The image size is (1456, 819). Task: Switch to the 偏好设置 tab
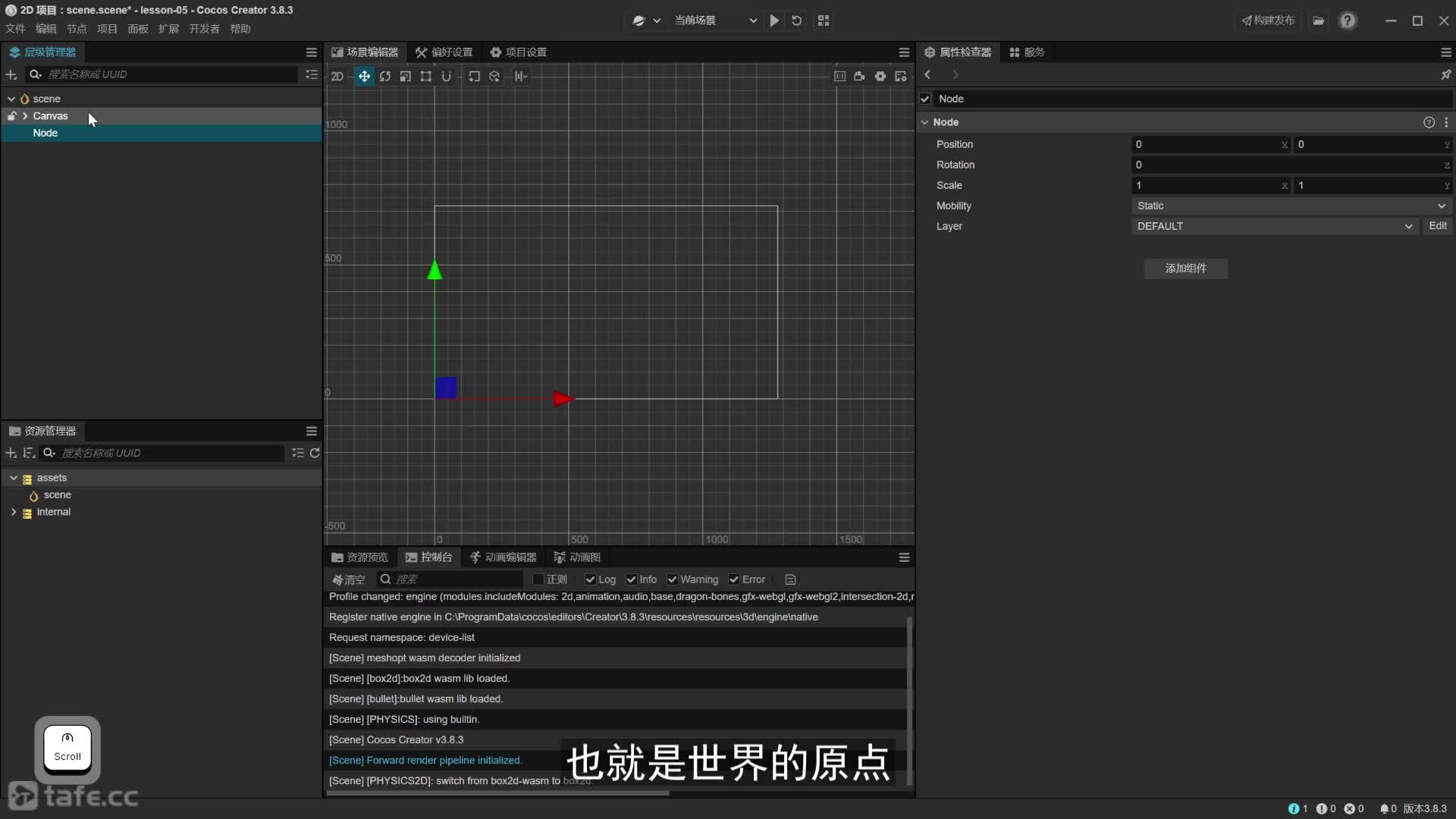[x=444, y=52]
